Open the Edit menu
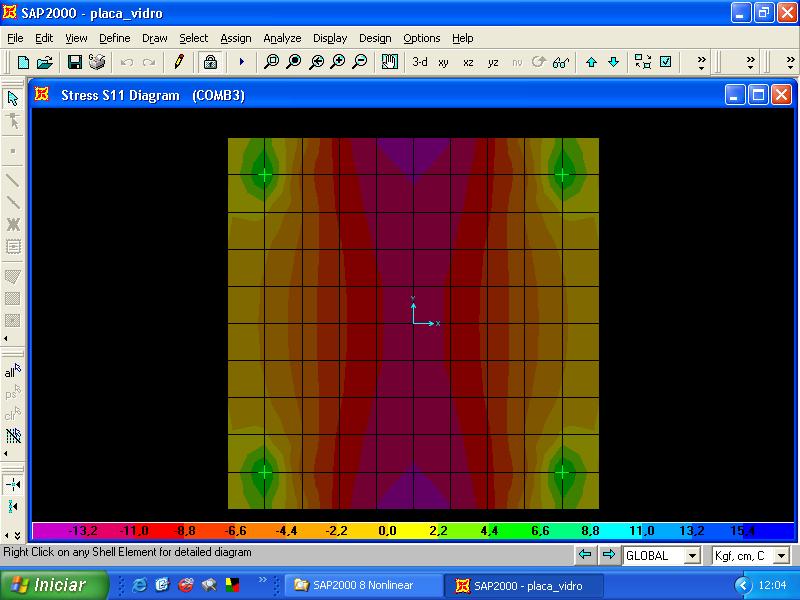 [x=44, y=38]
